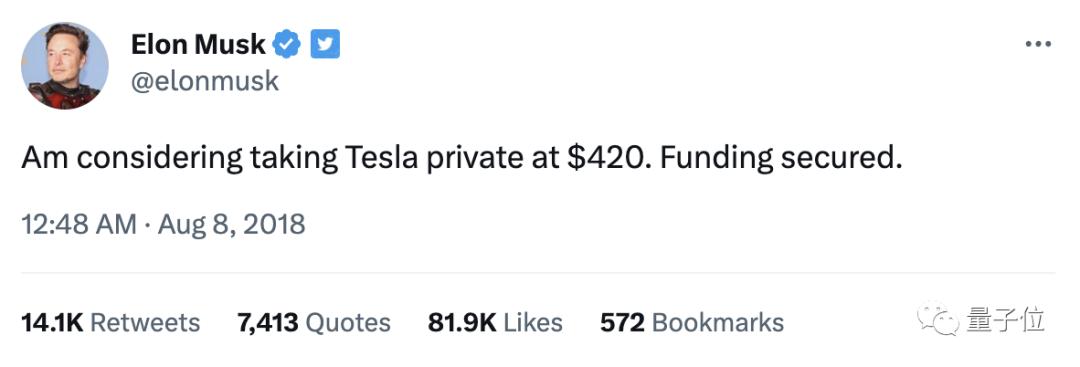View the 14.1K Retweets list

(x=111, y=322)
